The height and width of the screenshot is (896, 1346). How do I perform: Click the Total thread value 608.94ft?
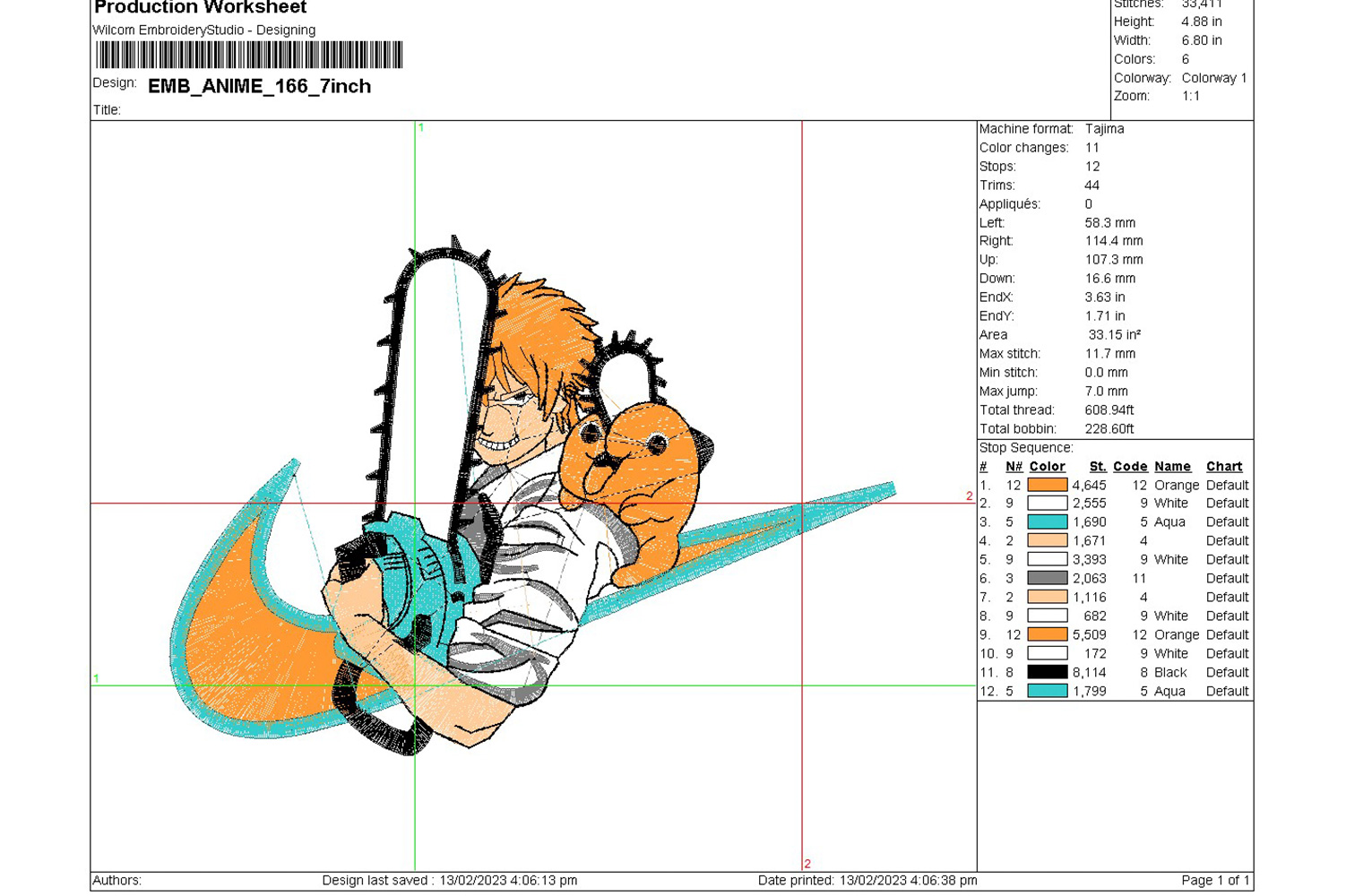(x=1109, y=409)
